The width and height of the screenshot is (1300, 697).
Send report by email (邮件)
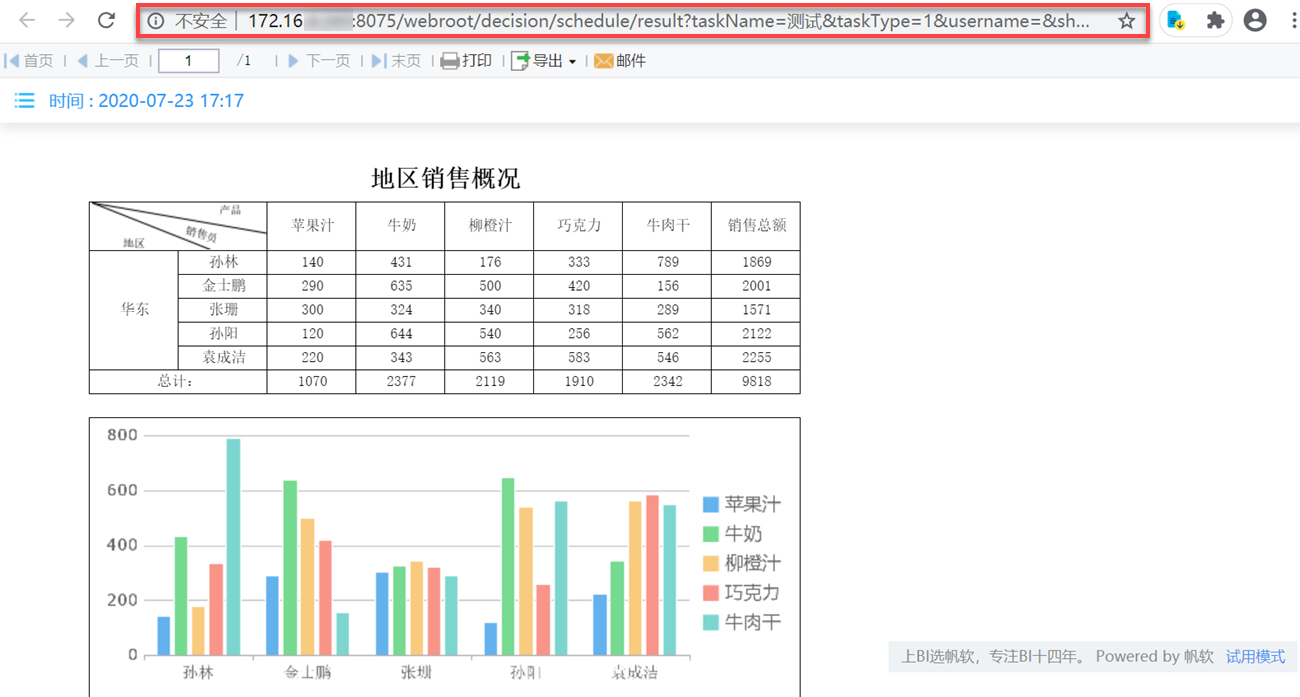point(620,61)
